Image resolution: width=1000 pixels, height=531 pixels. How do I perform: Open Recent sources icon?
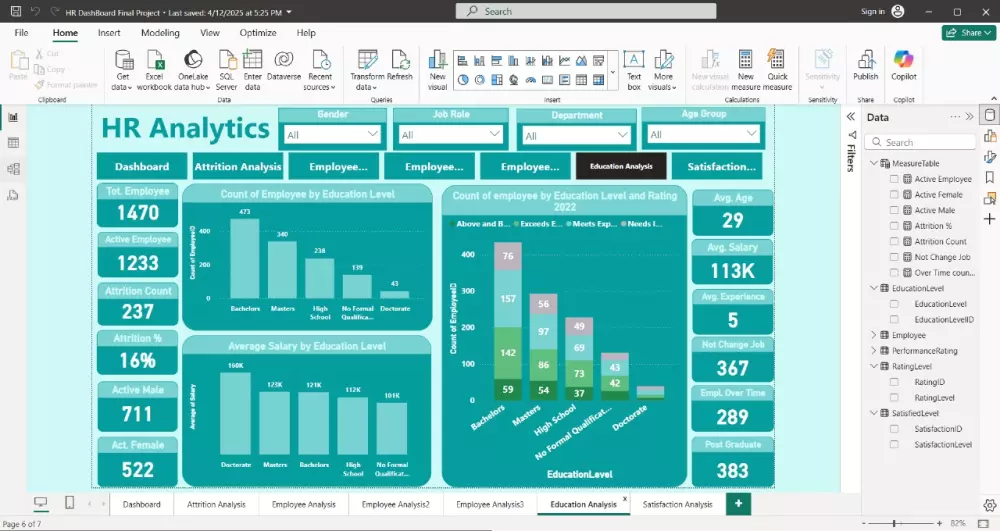(320, 61)
